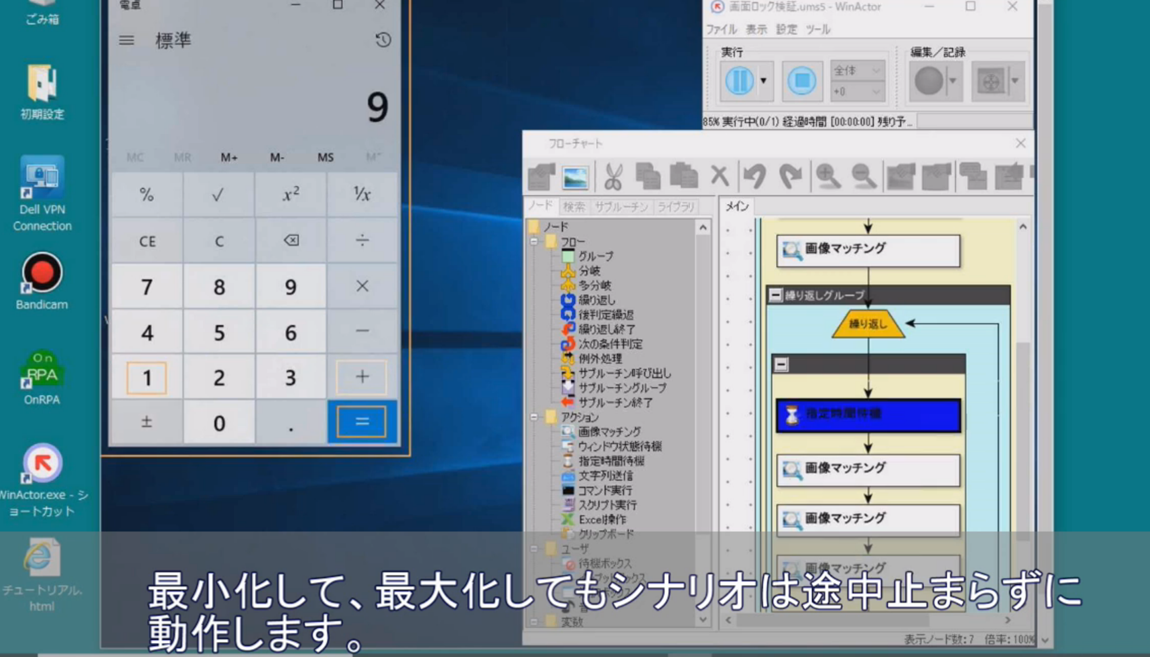Open the 表示 menu in WinActor

pos(756,29)
